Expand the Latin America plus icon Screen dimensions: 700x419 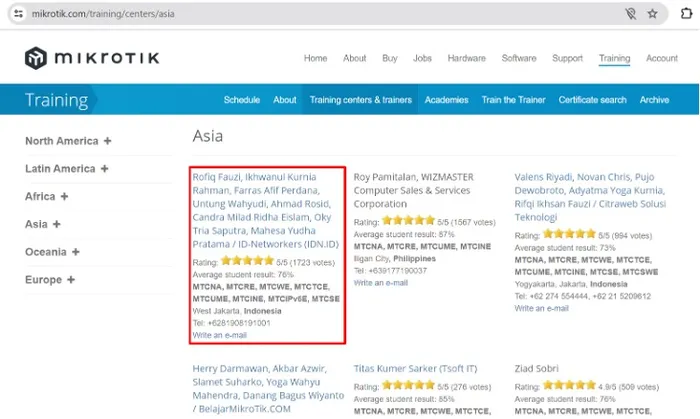coord(104,169)
